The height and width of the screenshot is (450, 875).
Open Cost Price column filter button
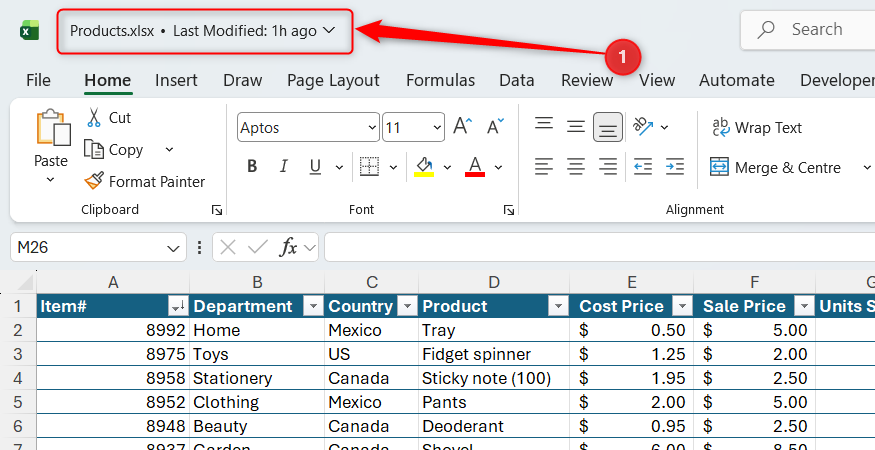pyautogui.click(x=682, y=307)
